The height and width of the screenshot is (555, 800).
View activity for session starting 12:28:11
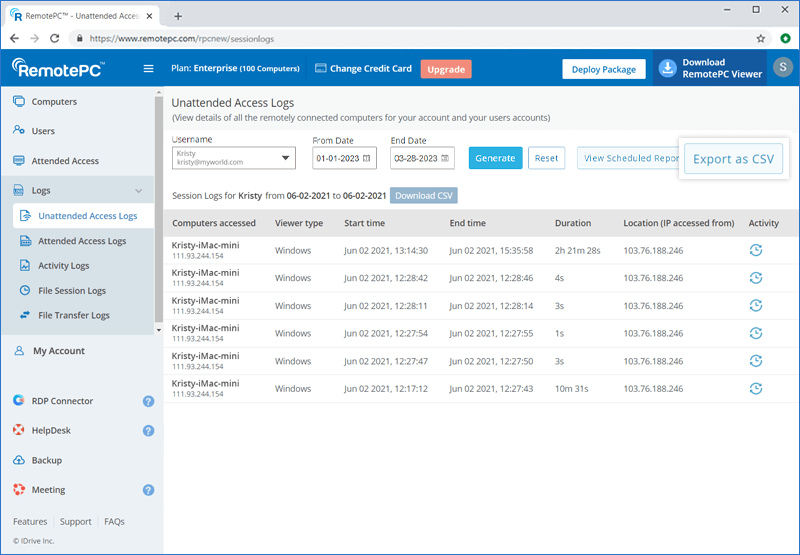point(756,305)
